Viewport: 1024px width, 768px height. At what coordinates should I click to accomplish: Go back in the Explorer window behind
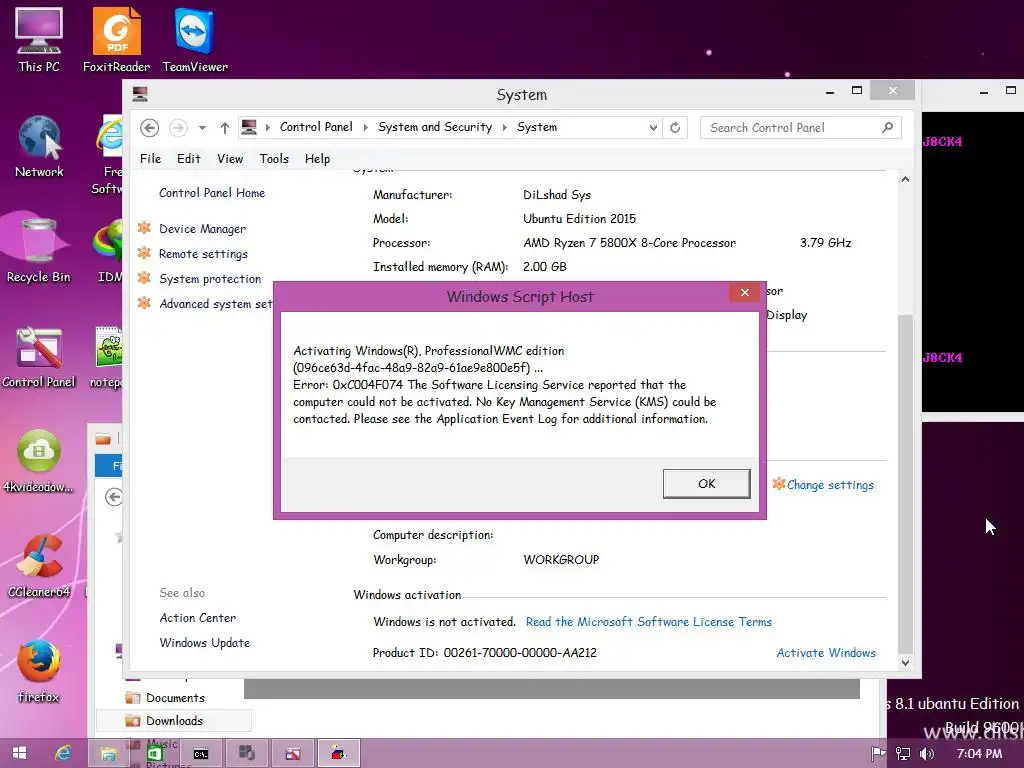point(114,497)
